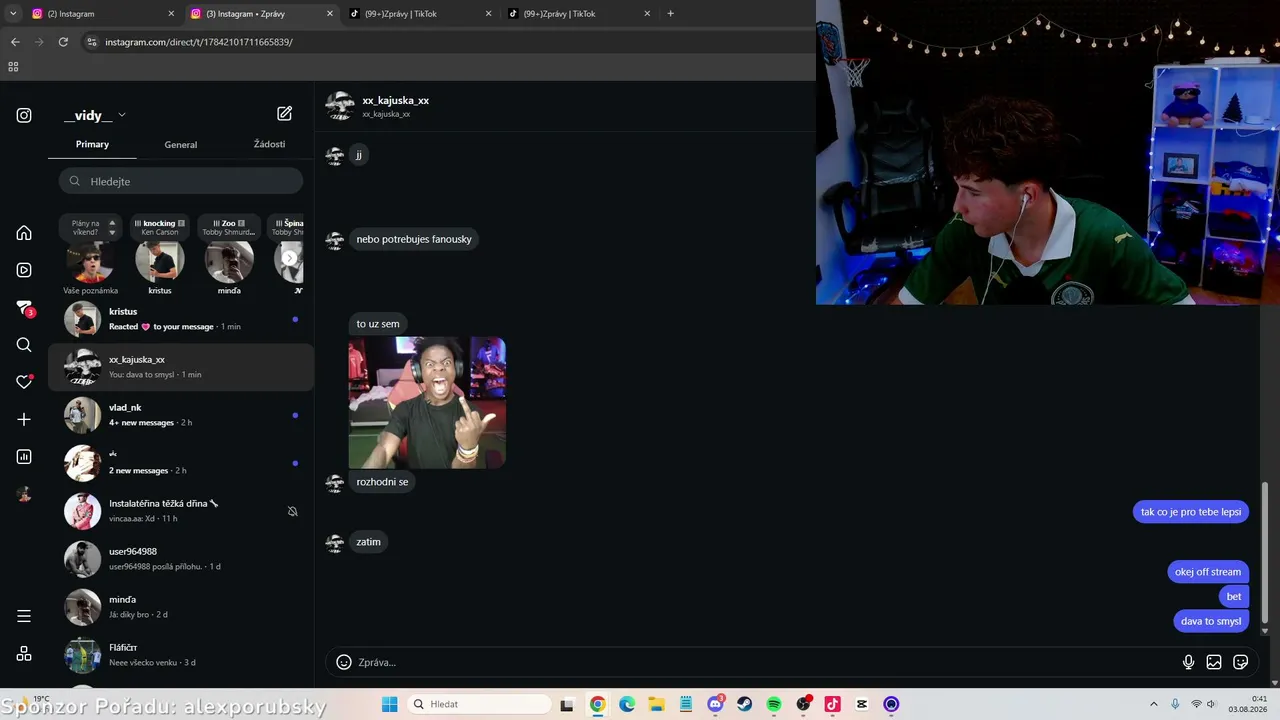Viewport: 1280px width, 720px height.
Task: Click the Windows taskbar Hledat search box
Action: tap(480, 704)
